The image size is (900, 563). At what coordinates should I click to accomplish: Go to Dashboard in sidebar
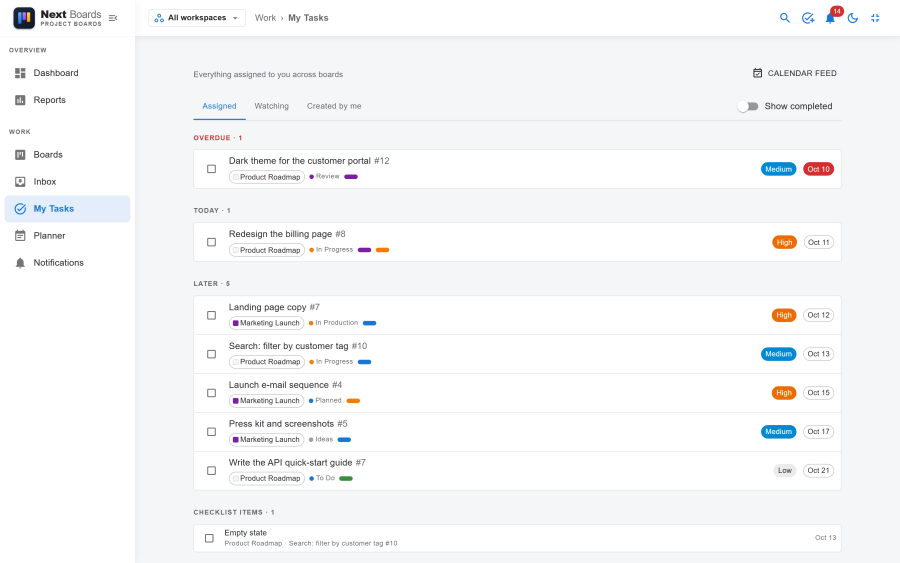pos(67,73)
